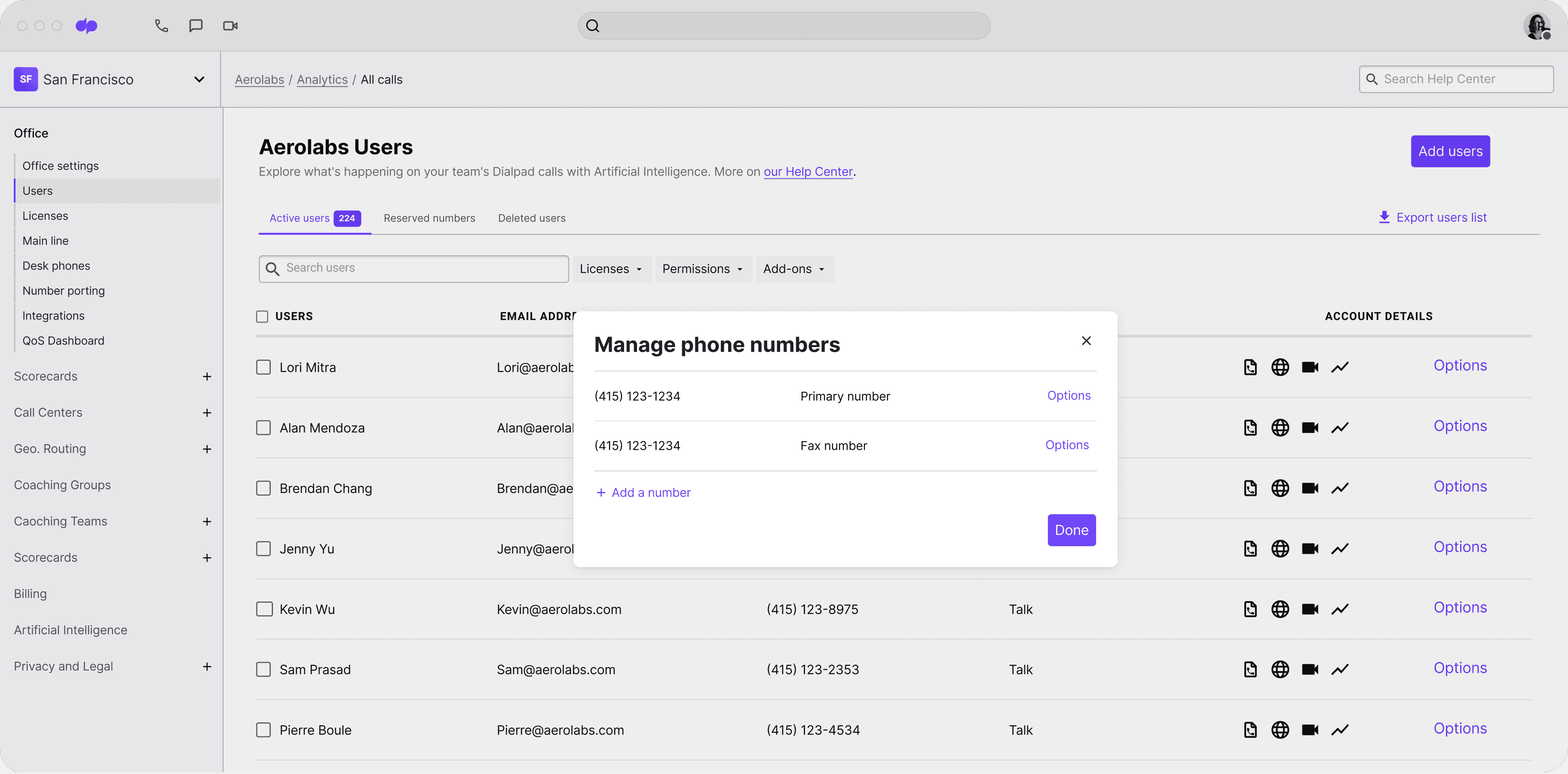The height and width of the screenshot is (774, 1568).
Task: Expand the San Francisco office dropdown
Action: click(199, 79)
